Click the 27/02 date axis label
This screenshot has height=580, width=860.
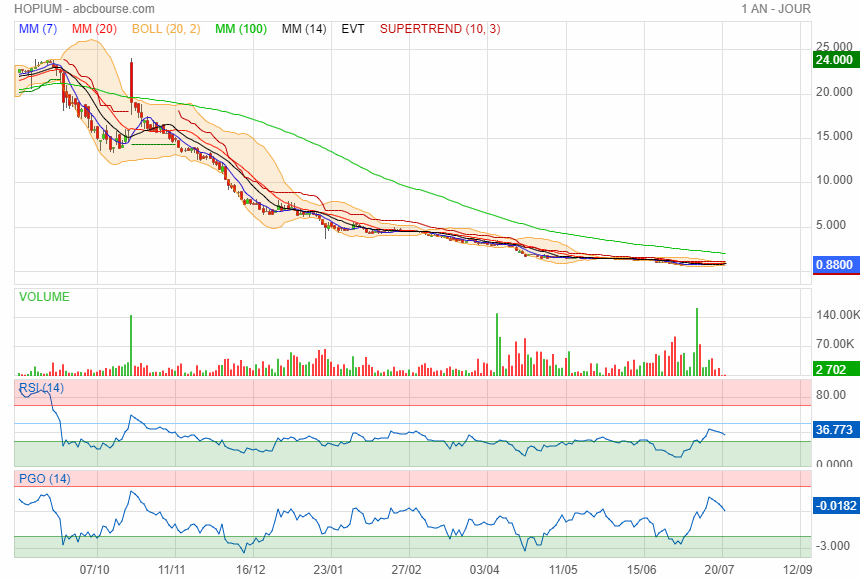(406, 570)
